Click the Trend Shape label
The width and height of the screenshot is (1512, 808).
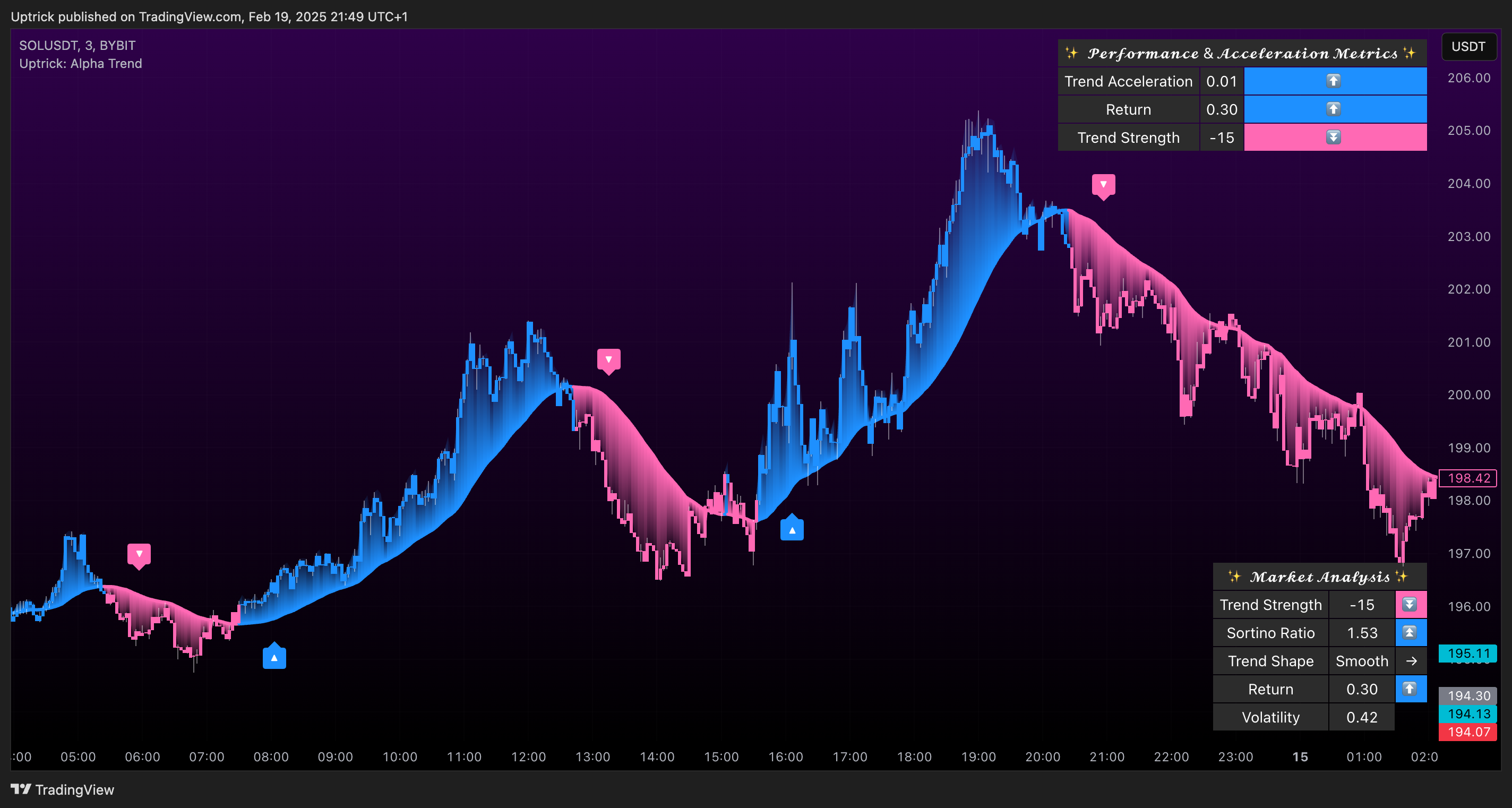pos(1271,661)
